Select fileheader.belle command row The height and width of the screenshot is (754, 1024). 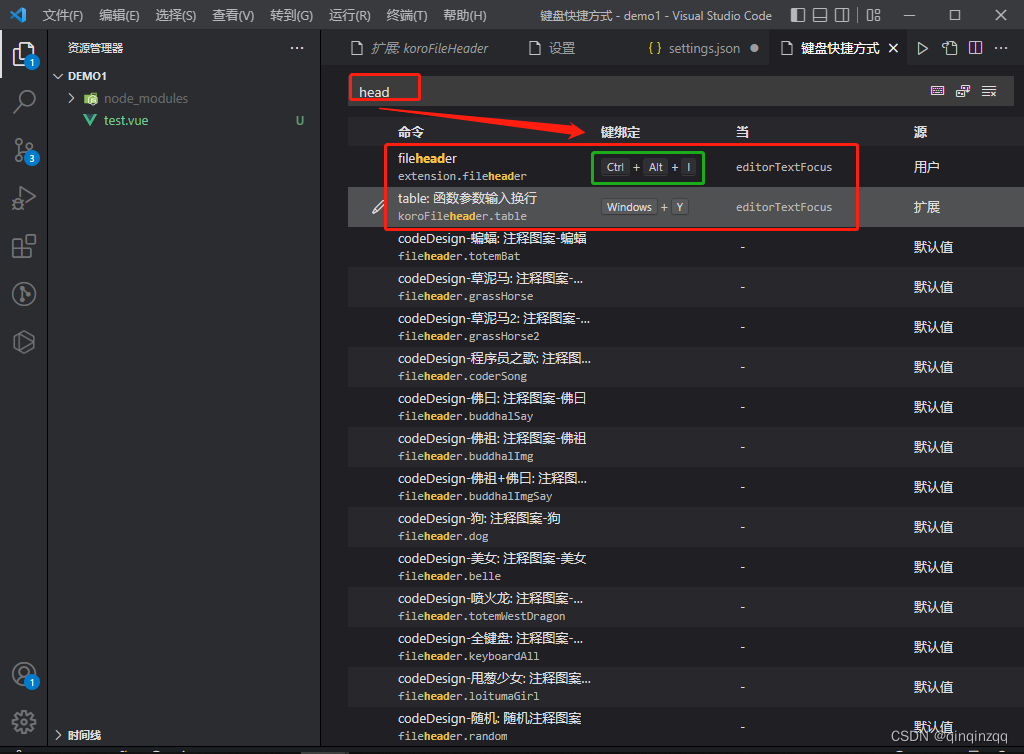[x=686, y=567]
